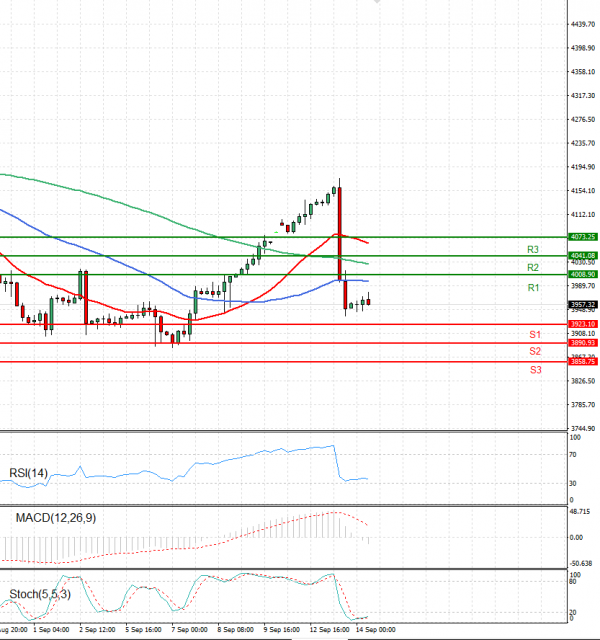Viewport: 600px width, 640px height.
Task: Select the R3 resistance label
Action: pyautogui.click(x=533, y=249)
